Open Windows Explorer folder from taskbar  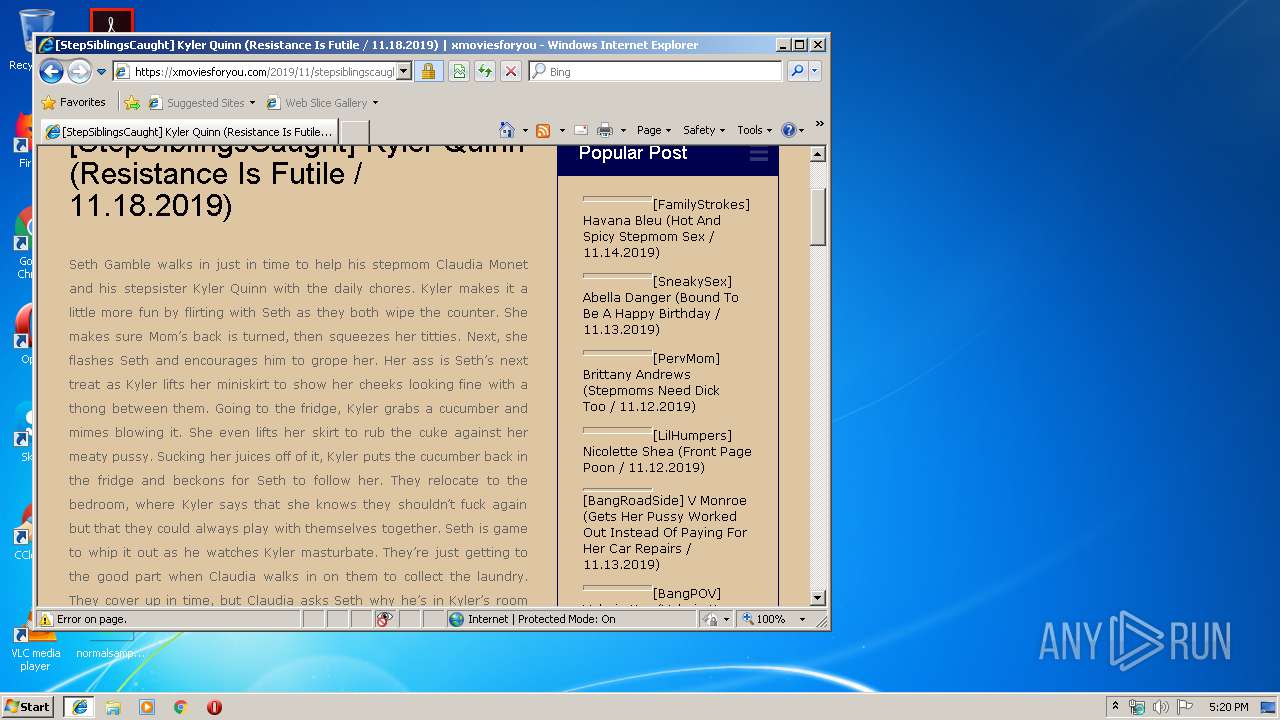113,706
